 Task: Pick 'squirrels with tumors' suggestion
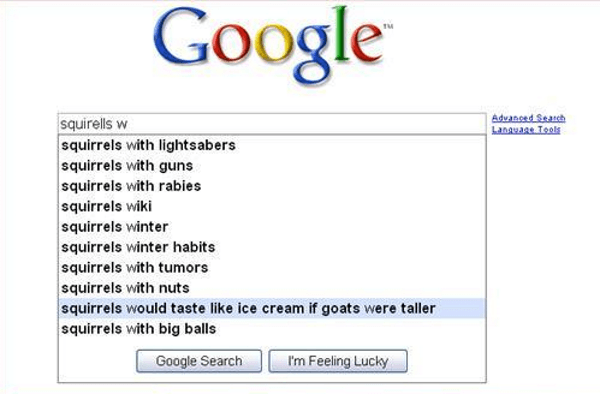pos(272,268)
